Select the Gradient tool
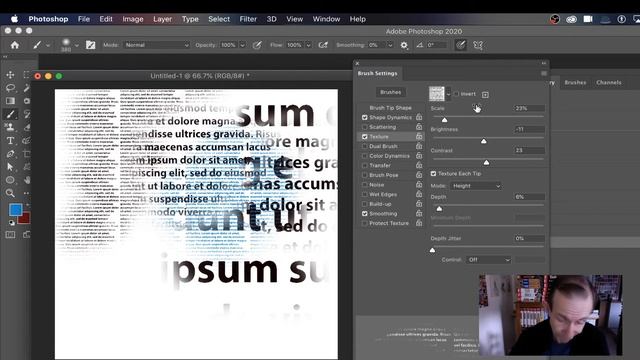Screen dimensions: 640x360 coord(10,101)
